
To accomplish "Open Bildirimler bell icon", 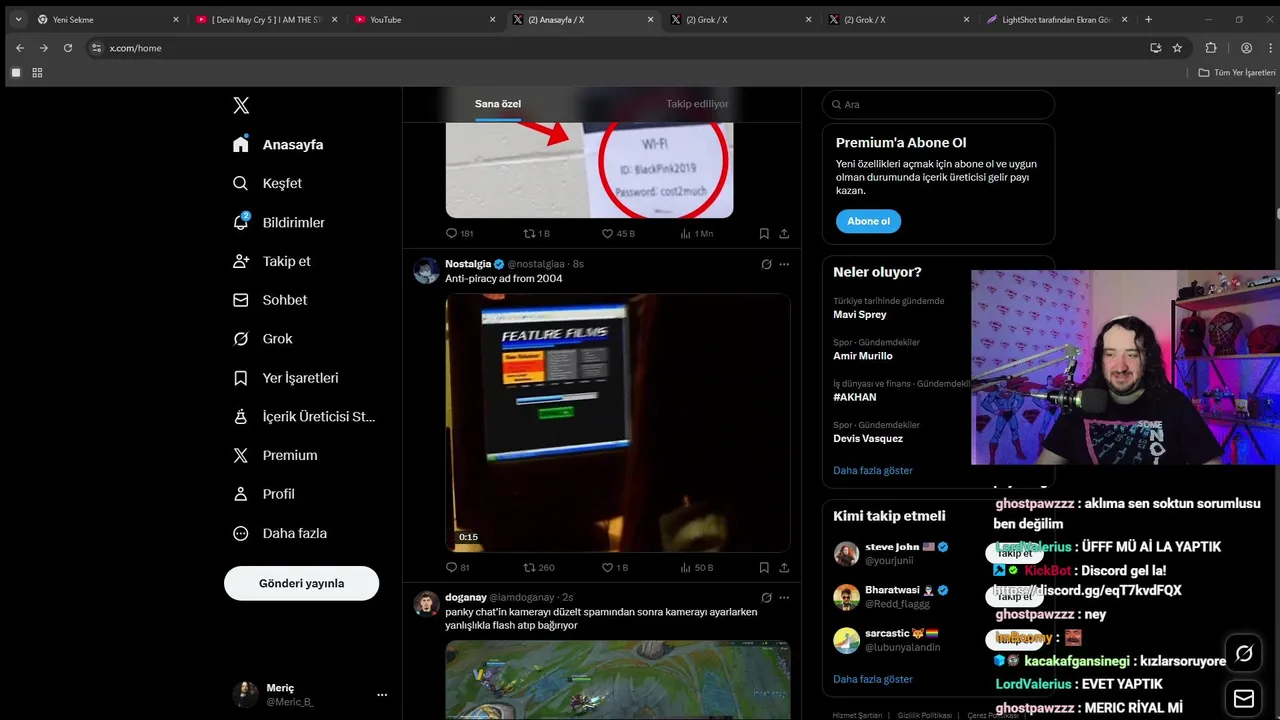I will [x=241, y=222].
